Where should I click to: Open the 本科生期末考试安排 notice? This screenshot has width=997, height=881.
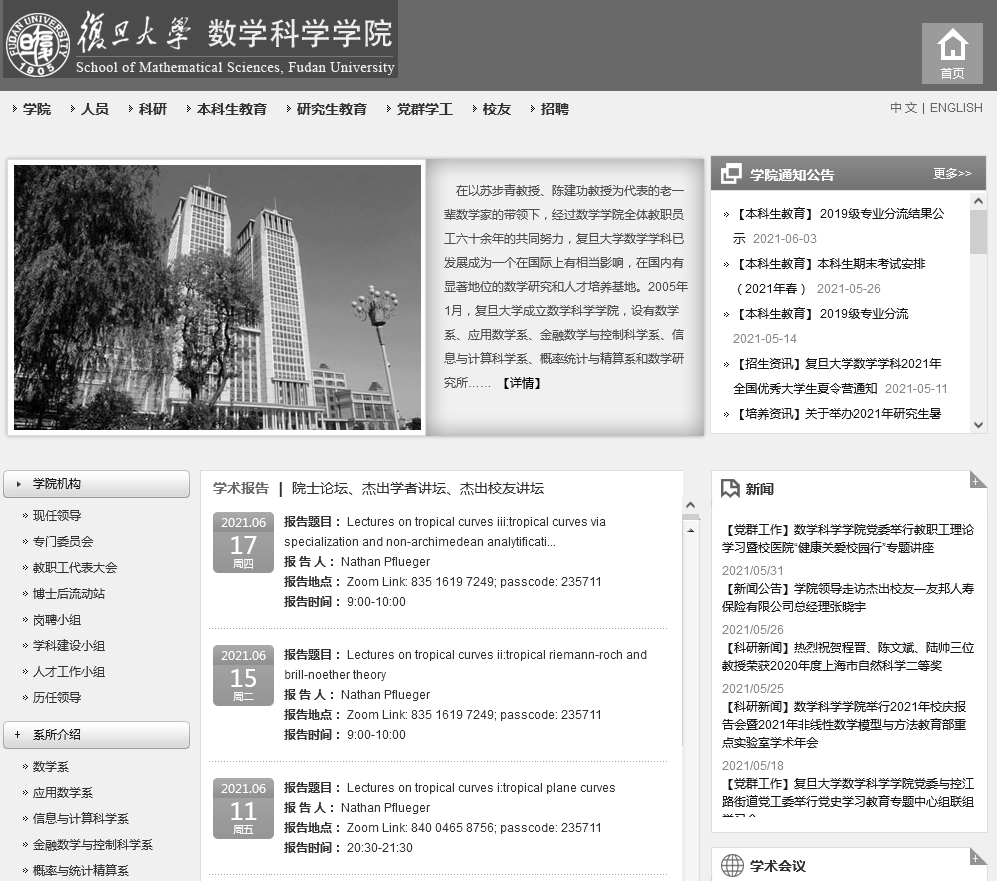point(830,276)
